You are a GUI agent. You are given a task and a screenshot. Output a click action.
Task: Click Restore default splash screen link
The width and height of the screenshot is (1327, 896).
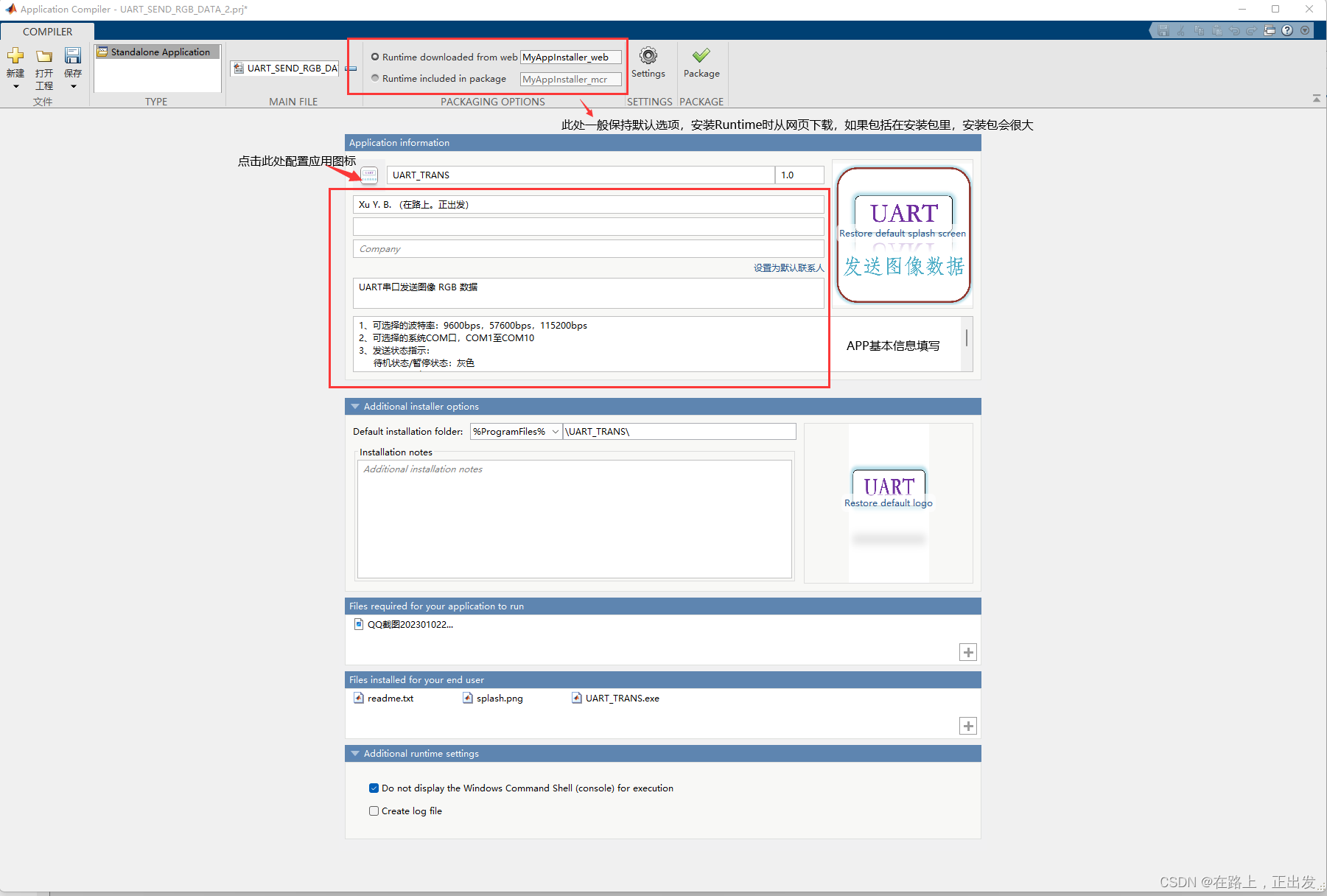pyautogui.click(x=902, y=234)
